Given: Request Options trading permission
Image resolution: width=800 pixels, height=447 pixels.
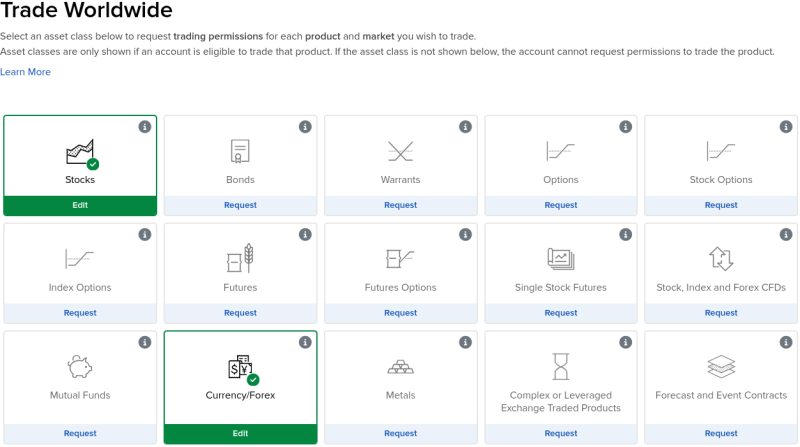Looking at the screenshot, I should (560, 205).
